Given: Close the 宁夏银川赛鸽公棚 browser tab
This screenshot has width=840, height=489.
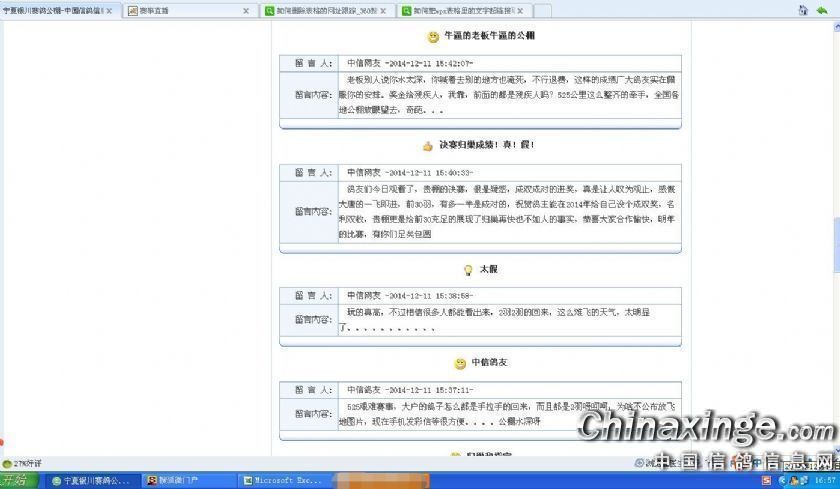Looking at the screenshot, I should 109,10.
